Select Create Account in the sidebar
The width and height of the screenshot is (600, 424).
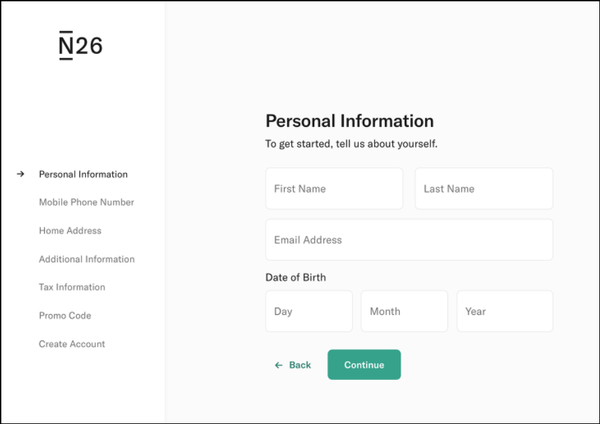(x=72, y=344)
